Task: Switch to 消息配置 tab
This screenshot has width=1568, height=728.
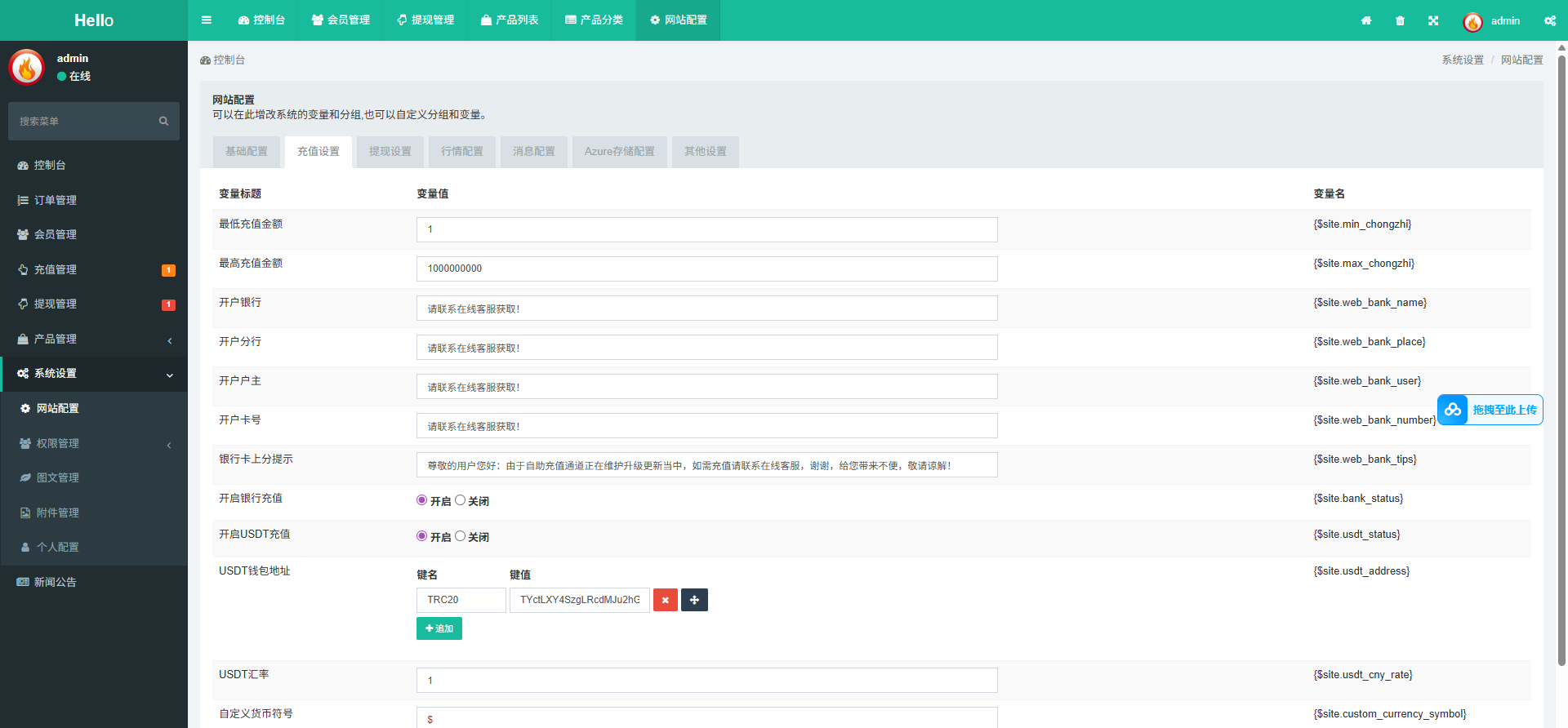Action: point(534,152)
